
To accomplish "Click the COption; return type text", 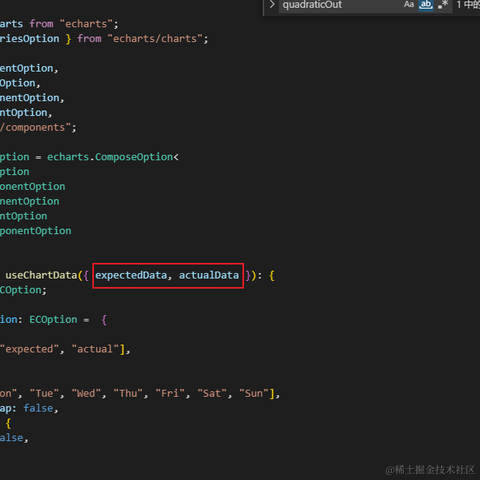I will 23,290.
